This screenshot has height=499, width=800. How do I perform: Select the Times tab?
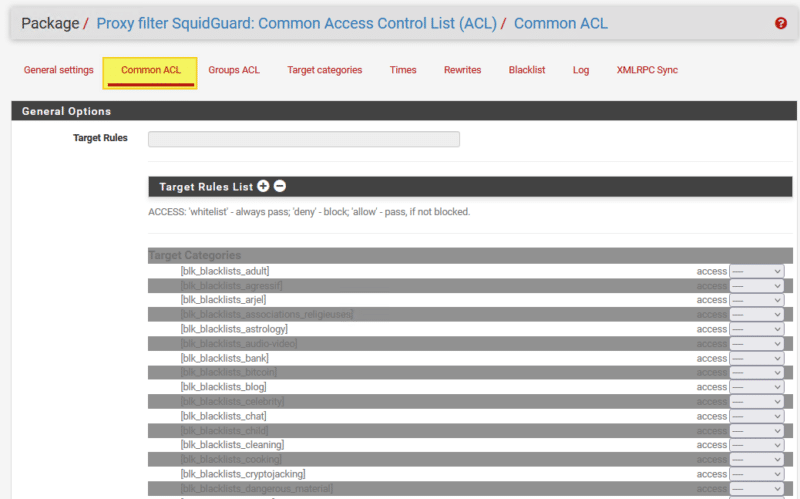[x=403, y=70]
